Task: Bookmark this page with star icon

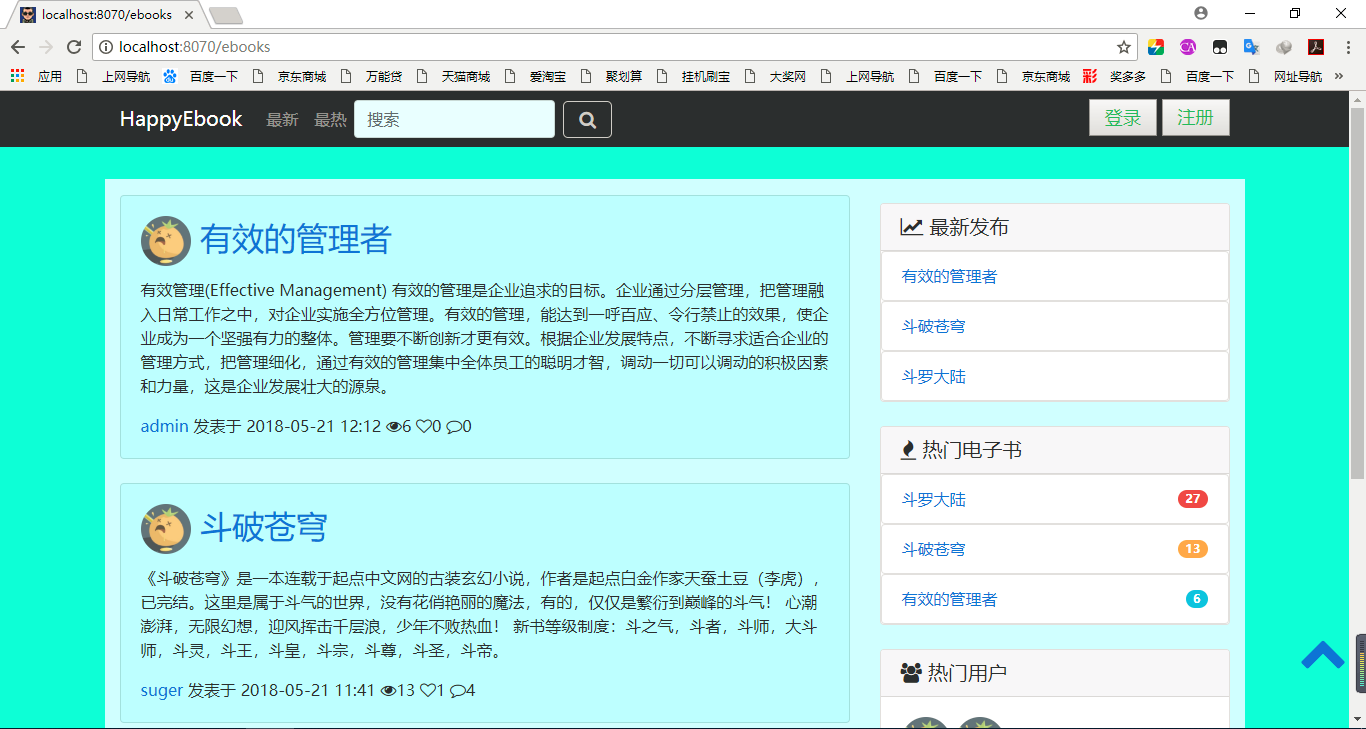Action: pyautogui.click(x=1124, y=47)
